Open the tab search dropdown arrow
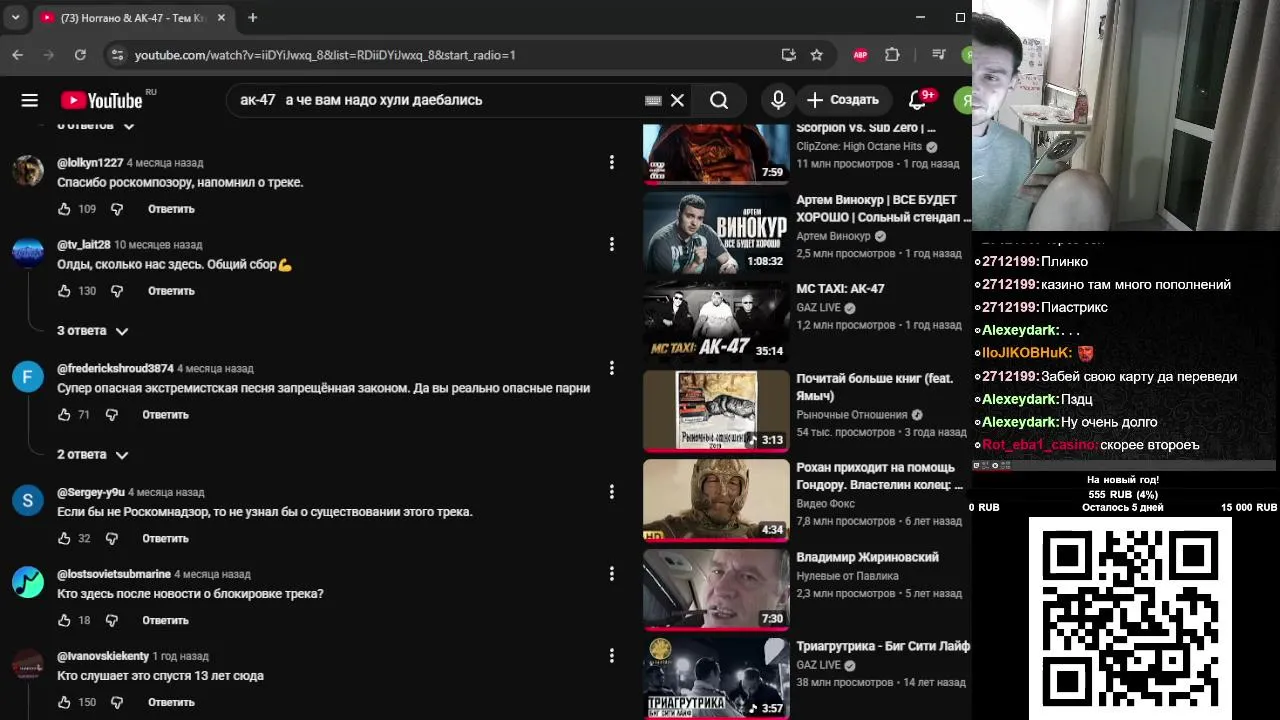Viewport: 1280px width, 720px height. 16,17
